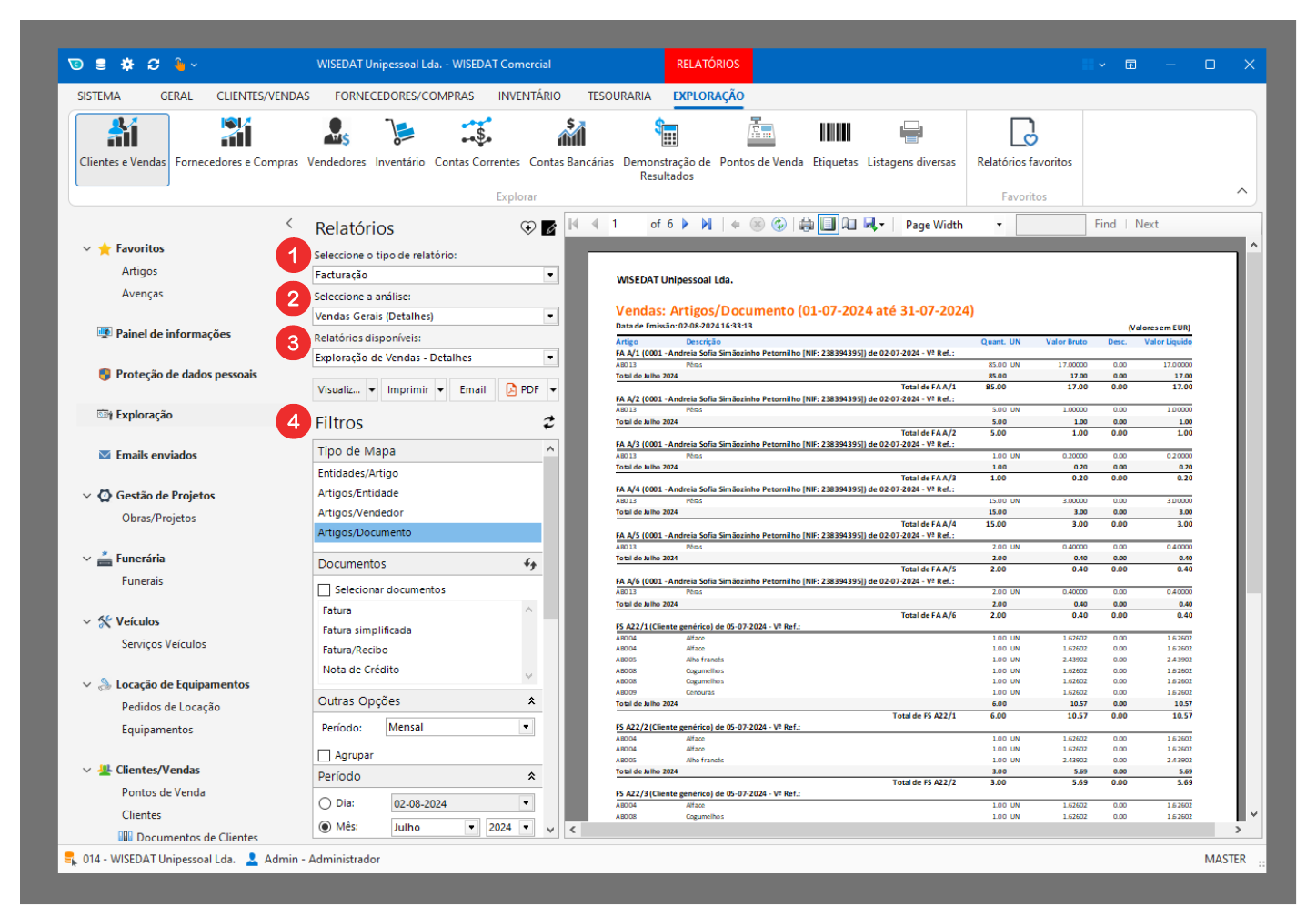Switch to the TESOURARIA ribbon tab

coord(618,96)
